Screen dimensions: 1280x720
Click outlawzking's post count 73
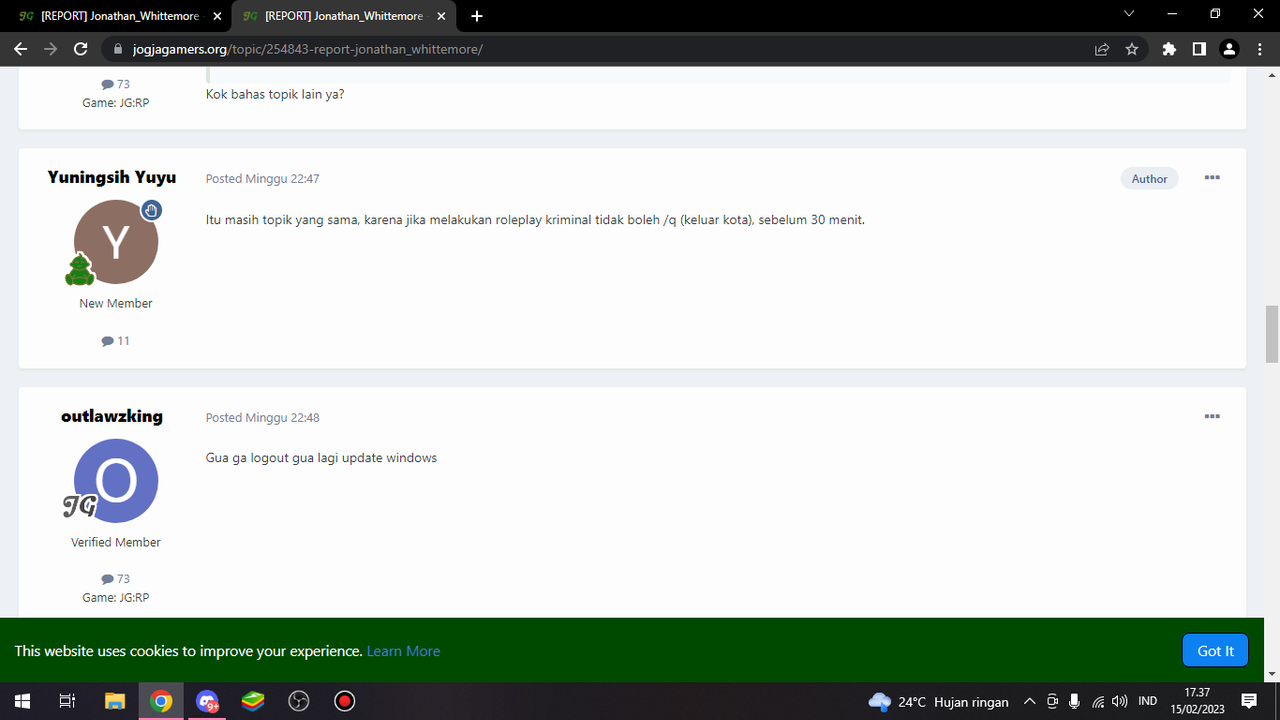click(116, 579)
